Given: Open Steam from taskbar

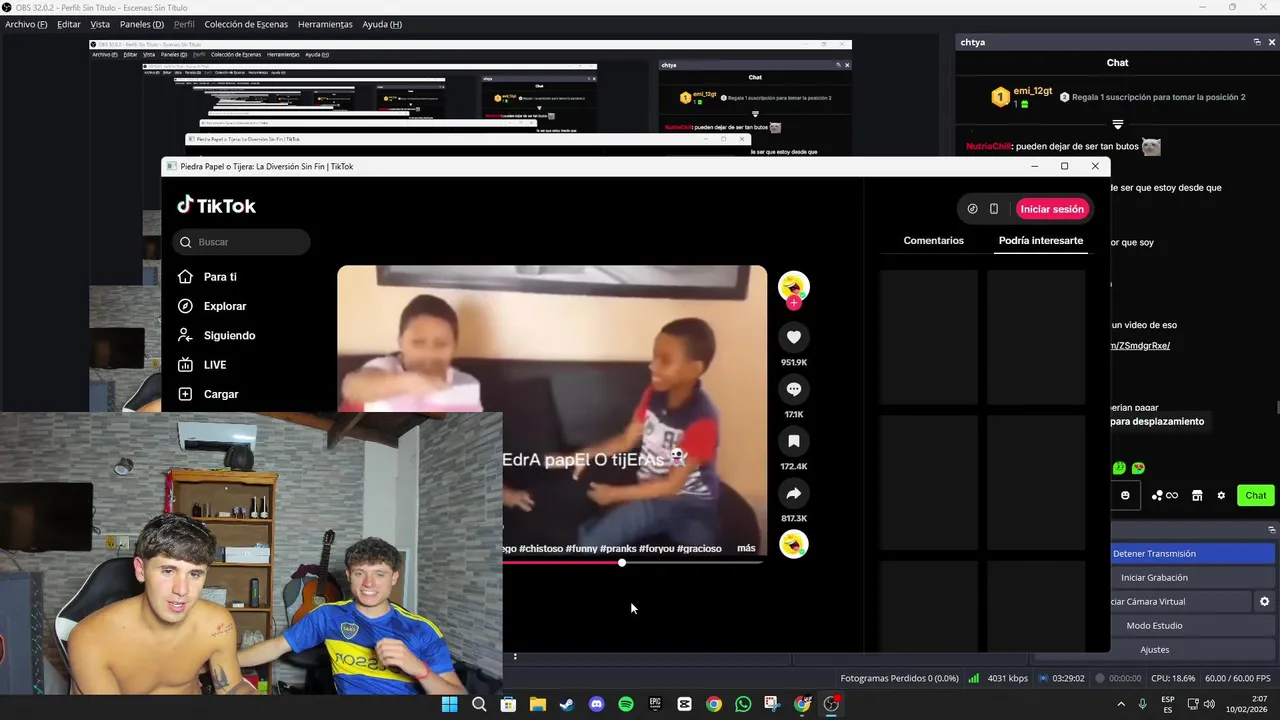Looking at the screenshot, I should point(567,704).
